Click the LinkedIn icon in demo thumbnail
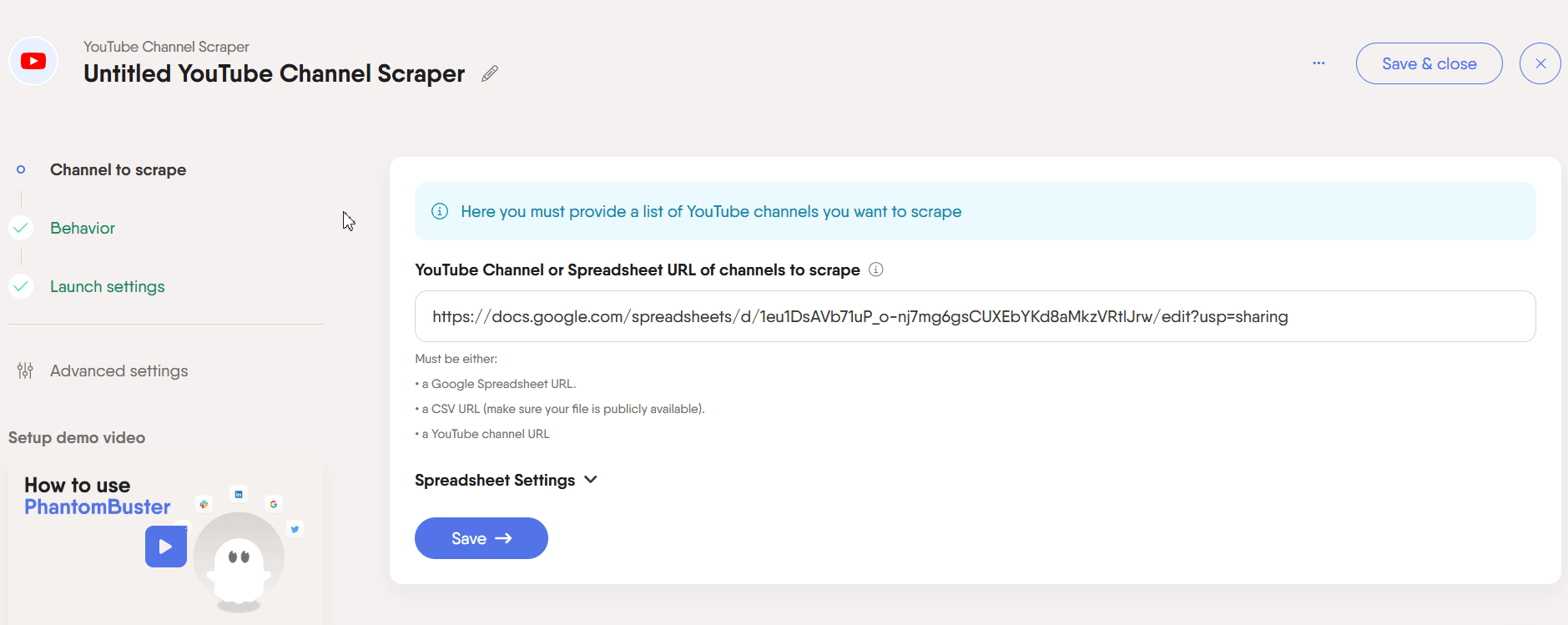 239,494
